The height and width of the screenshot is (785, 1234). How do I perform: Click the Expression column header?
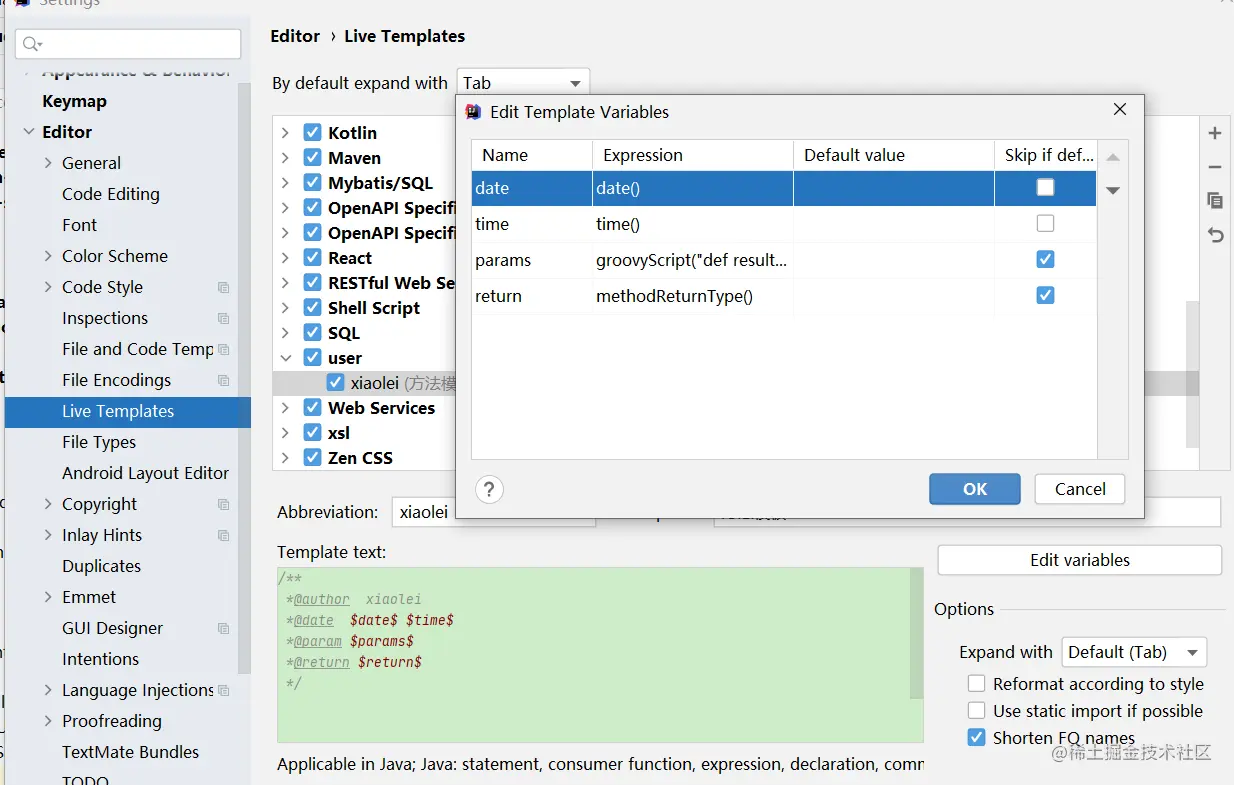coord(693,155)
